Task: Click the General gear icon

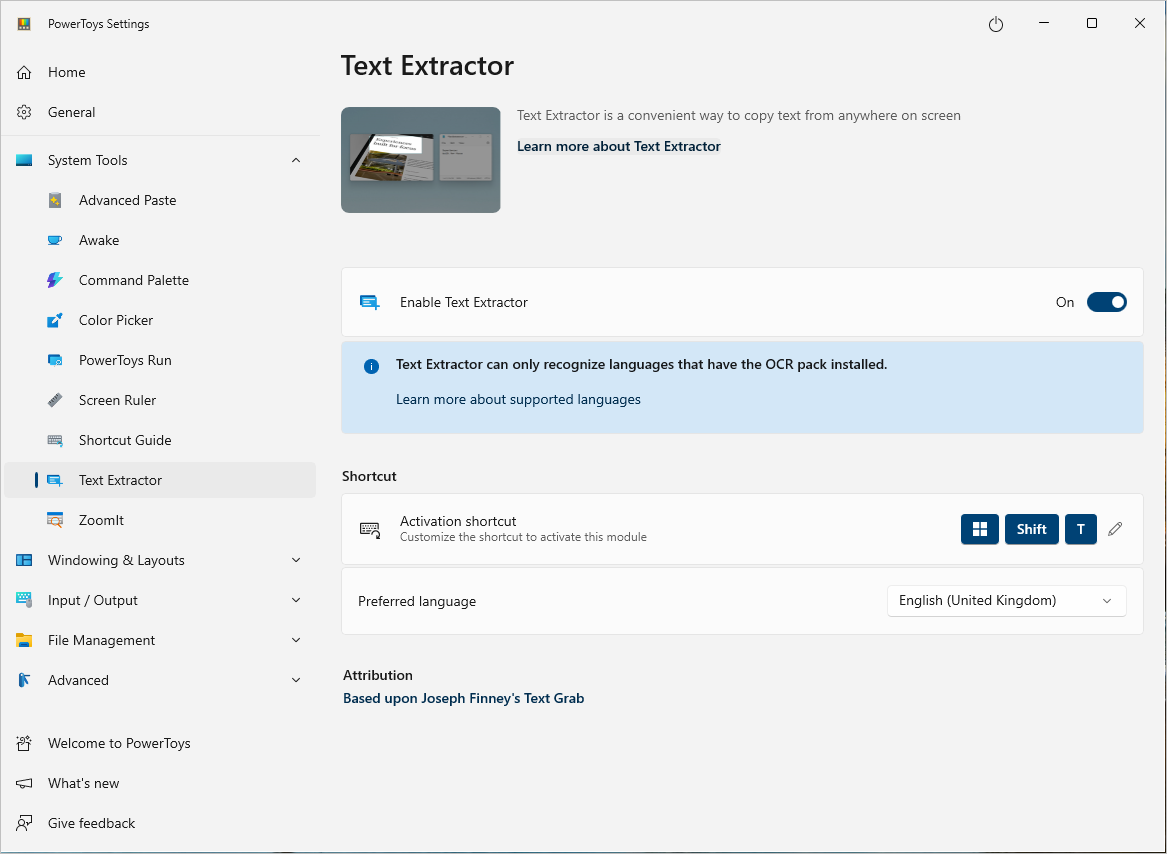Action: click(x=24, y=112)
